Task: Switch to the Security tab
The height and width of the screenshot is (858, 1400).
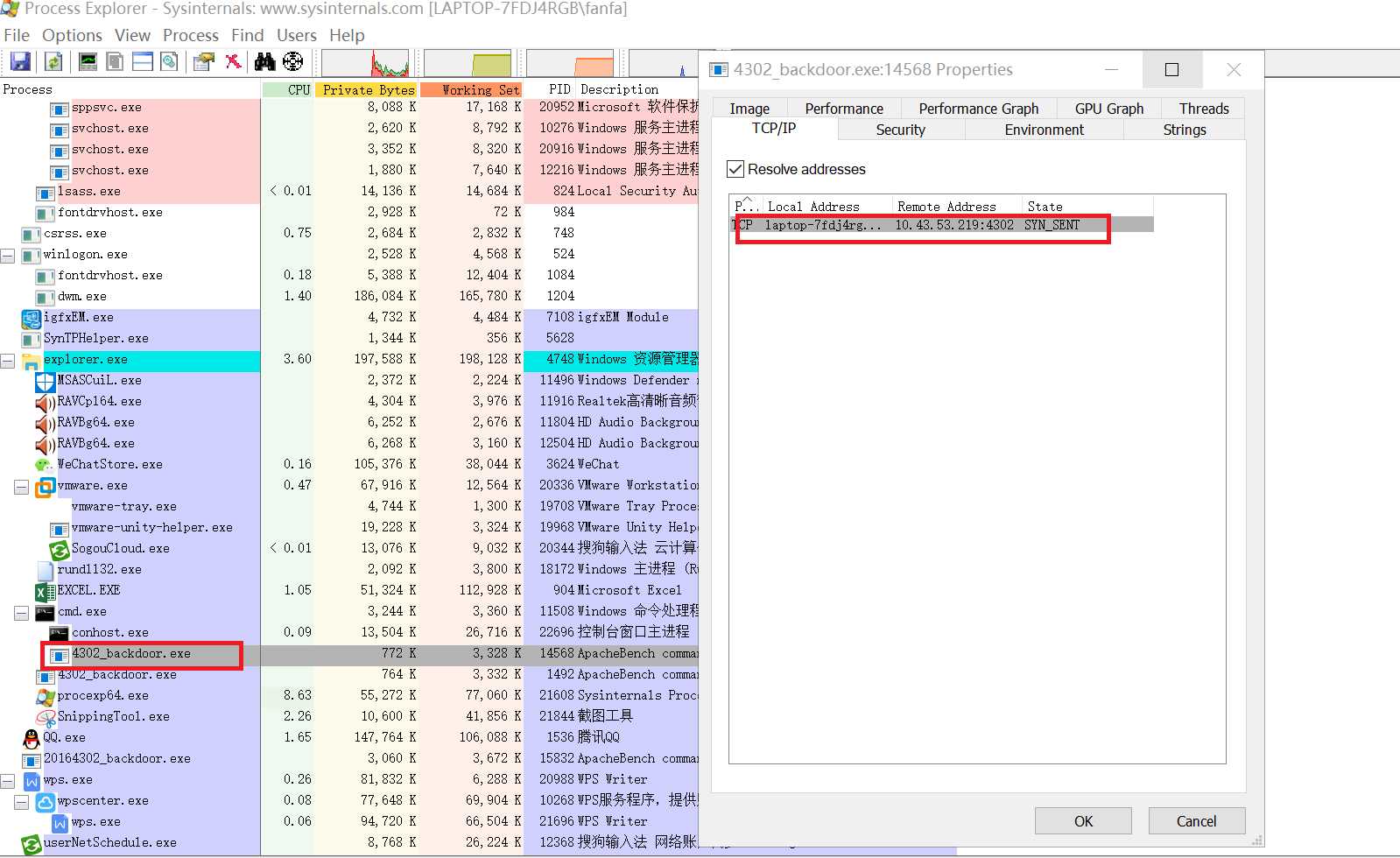Action: click(x=900, y=130)
